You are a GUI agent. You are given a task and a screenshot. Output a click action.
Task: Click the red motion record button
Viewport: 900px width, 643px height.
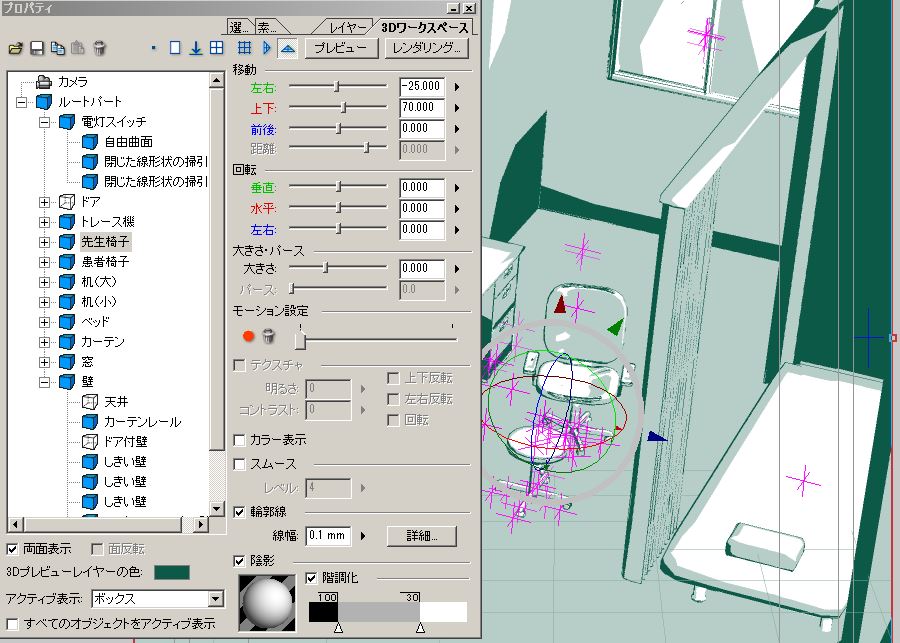coord(249,337)
